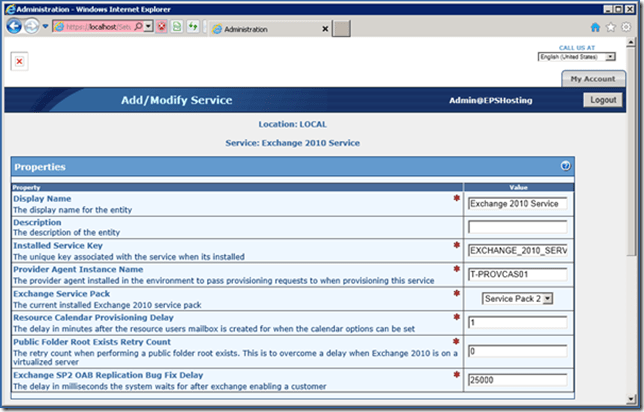Open Favorites via the star icon

(x=610, y=29)
